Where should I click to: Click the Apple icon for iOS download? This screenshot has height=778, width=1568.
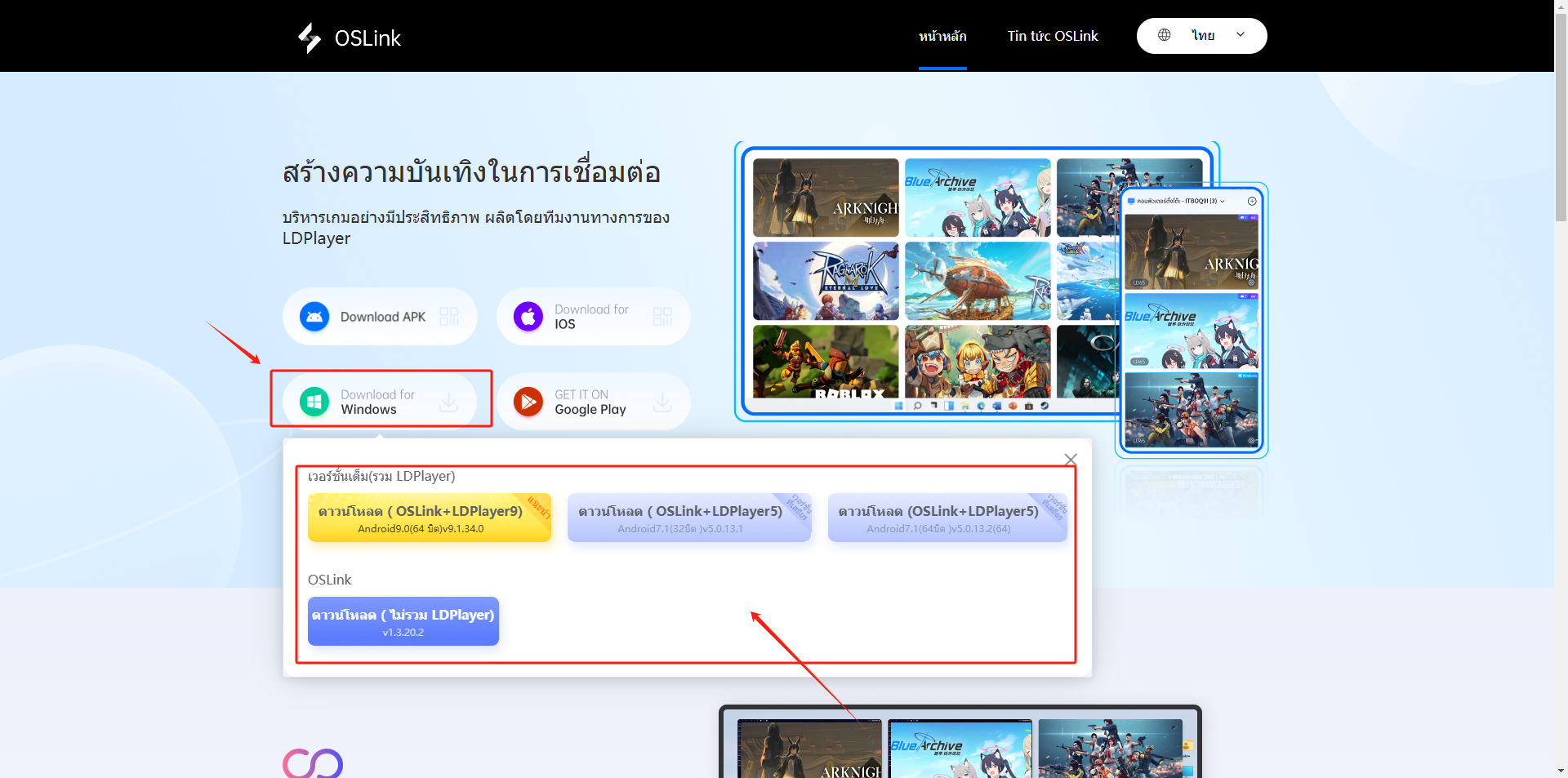coord(528,317)
